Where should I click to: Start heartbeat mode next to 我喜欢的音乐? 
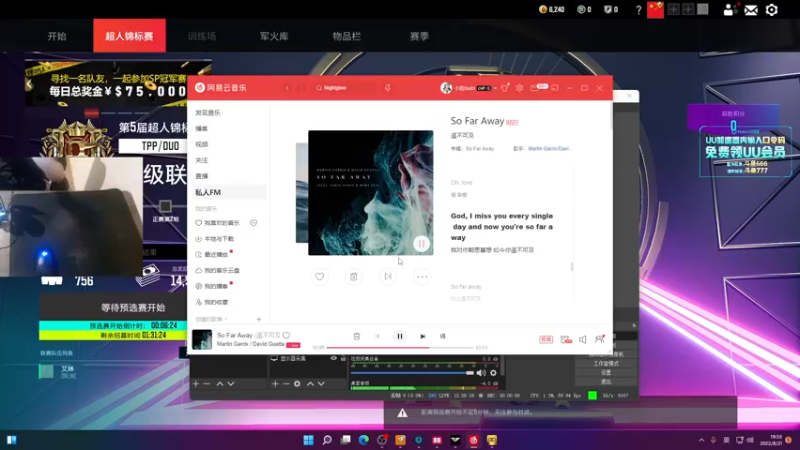click(254, 222)
